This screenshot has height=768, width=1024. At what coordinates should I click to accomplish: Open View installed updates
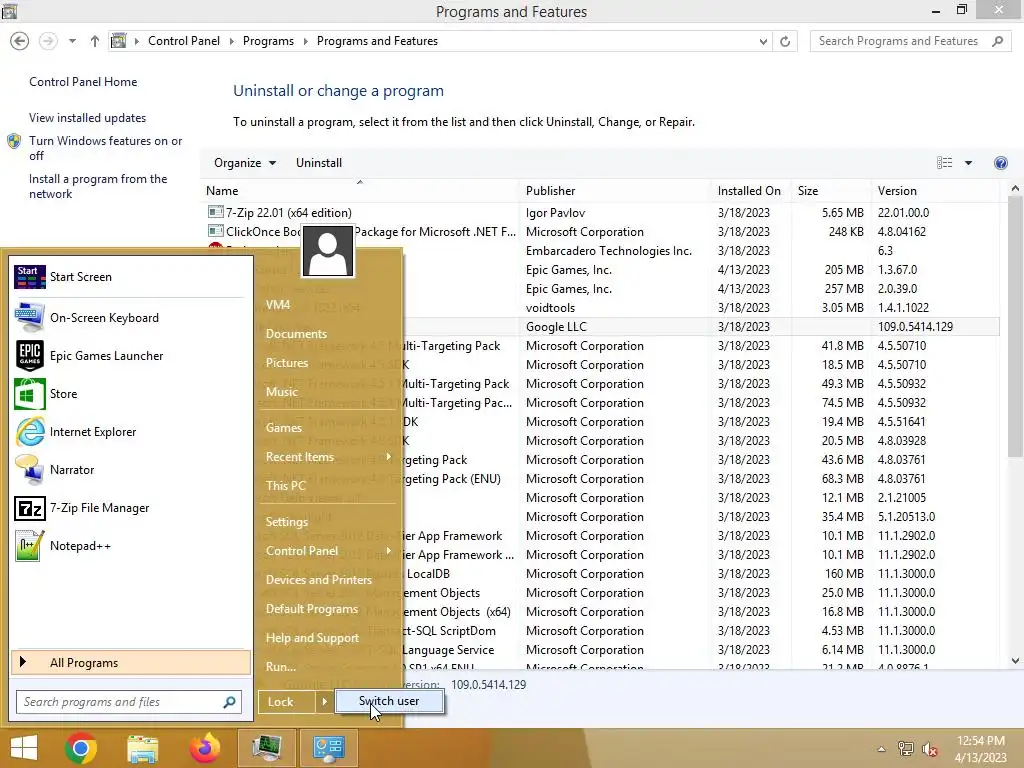(x=88, y=118)
